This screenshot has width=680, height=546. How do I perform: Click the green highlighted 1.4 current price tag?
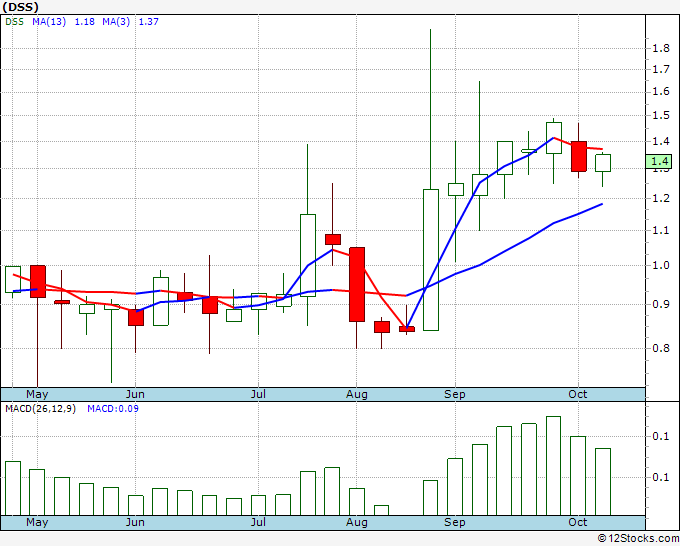pyautogui.click(x=659, y=161)
